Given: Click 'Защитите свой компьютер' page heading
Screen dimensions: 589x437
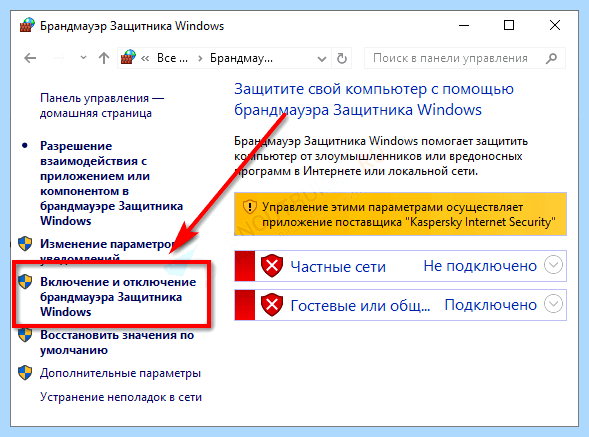Looking at the screenshot, I should [x=374, y=100].
